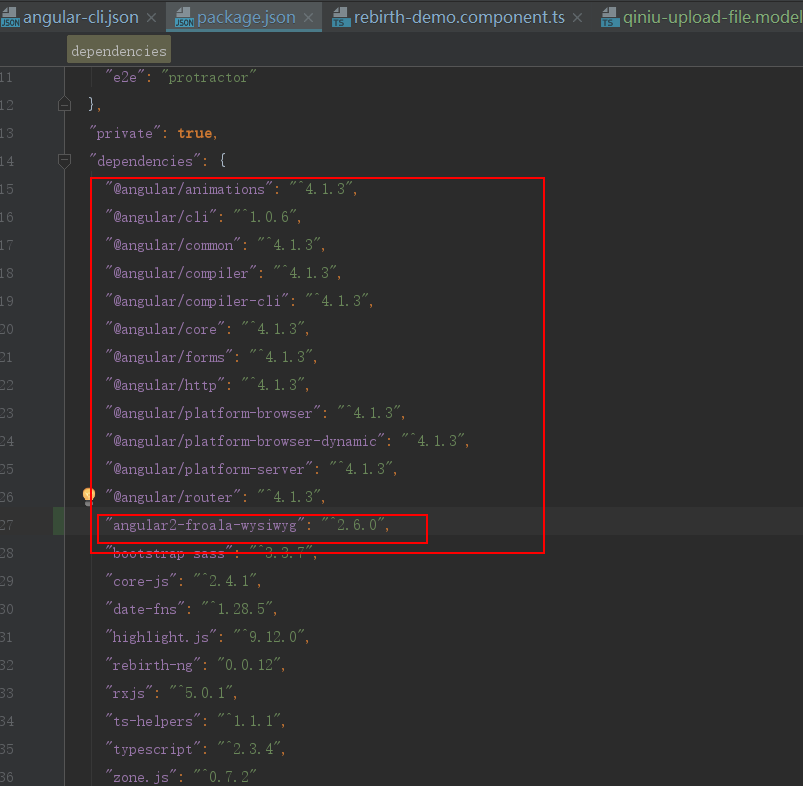This screenshot has height=786, width=803.
Task: Click the fold marker next to line 12
Action: 64,103
